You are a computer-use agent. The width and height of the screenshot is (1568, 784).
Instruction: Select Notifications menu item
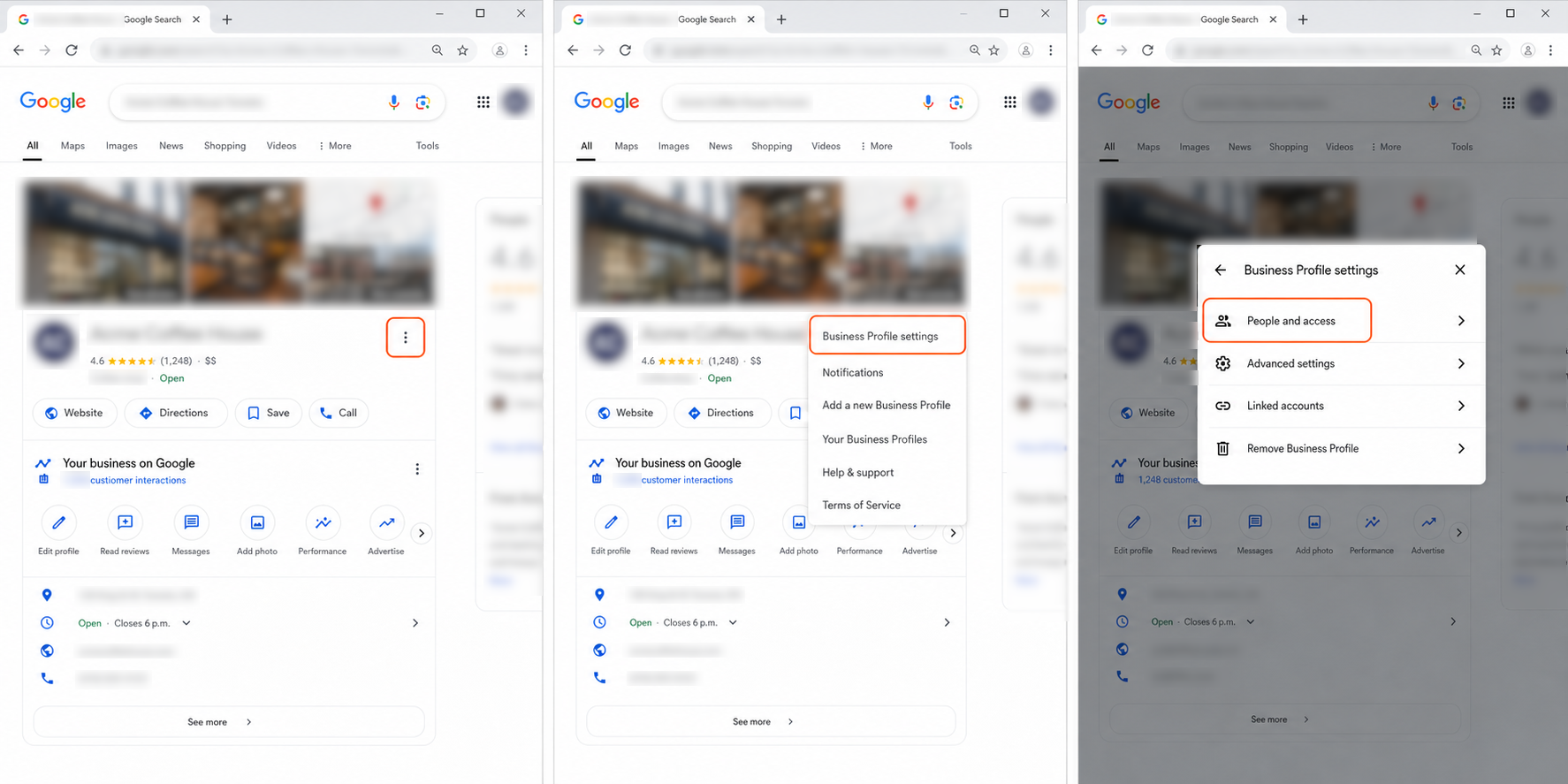click(887, 373)
